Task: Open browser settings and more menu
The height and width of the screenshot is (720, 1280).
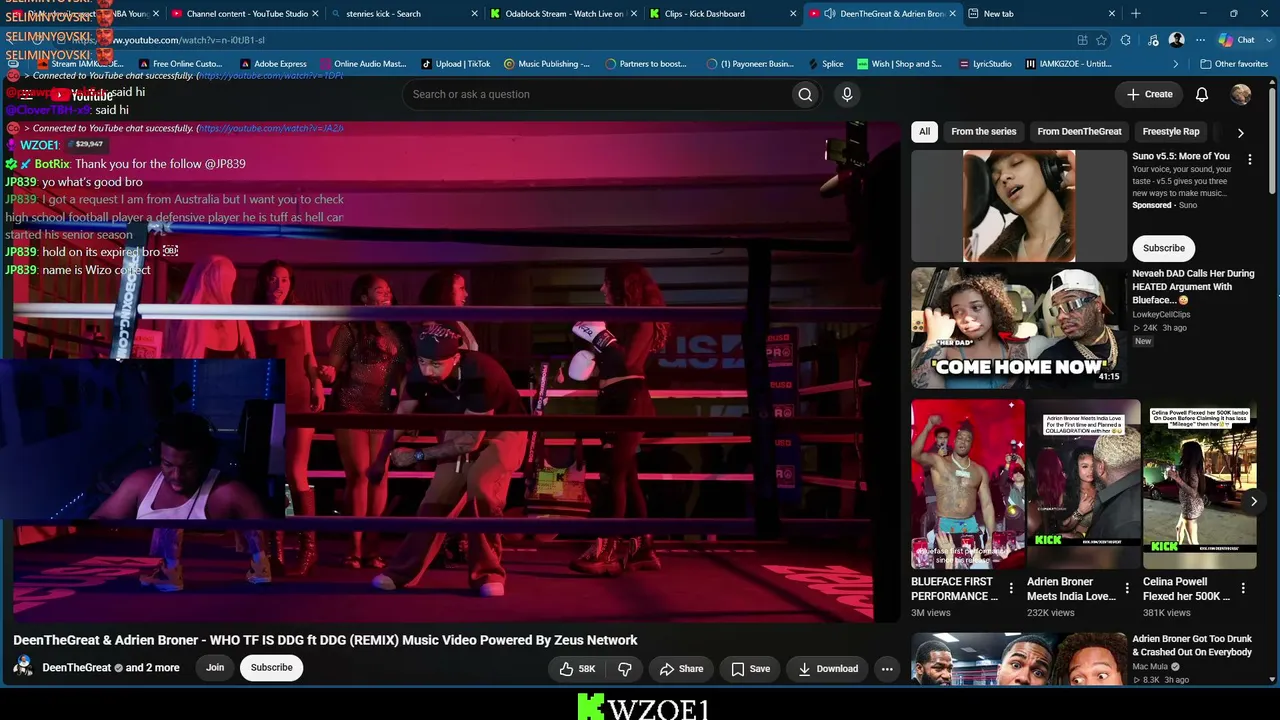Action: [1200, 40]
